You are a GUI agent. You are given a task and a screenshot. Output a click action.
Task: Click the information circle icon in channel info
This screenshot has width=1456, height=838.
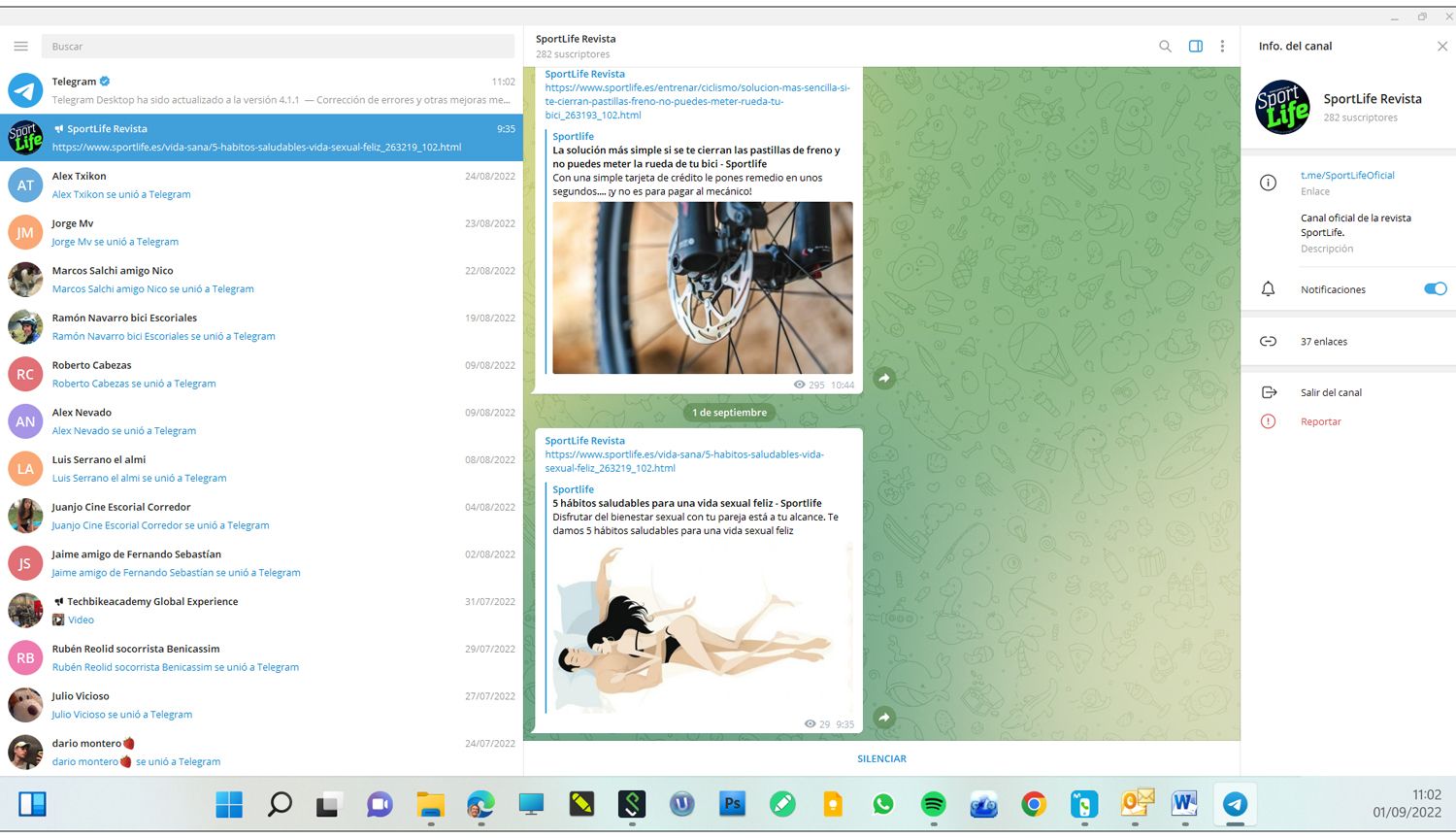point(1268,183)
